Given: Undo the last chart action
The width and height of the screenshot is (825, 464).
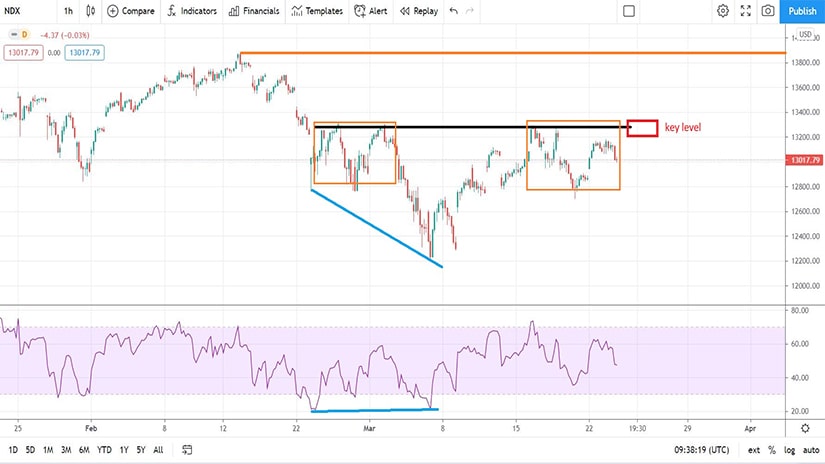Looking at the screenshot, I should [x=454, y=11].
